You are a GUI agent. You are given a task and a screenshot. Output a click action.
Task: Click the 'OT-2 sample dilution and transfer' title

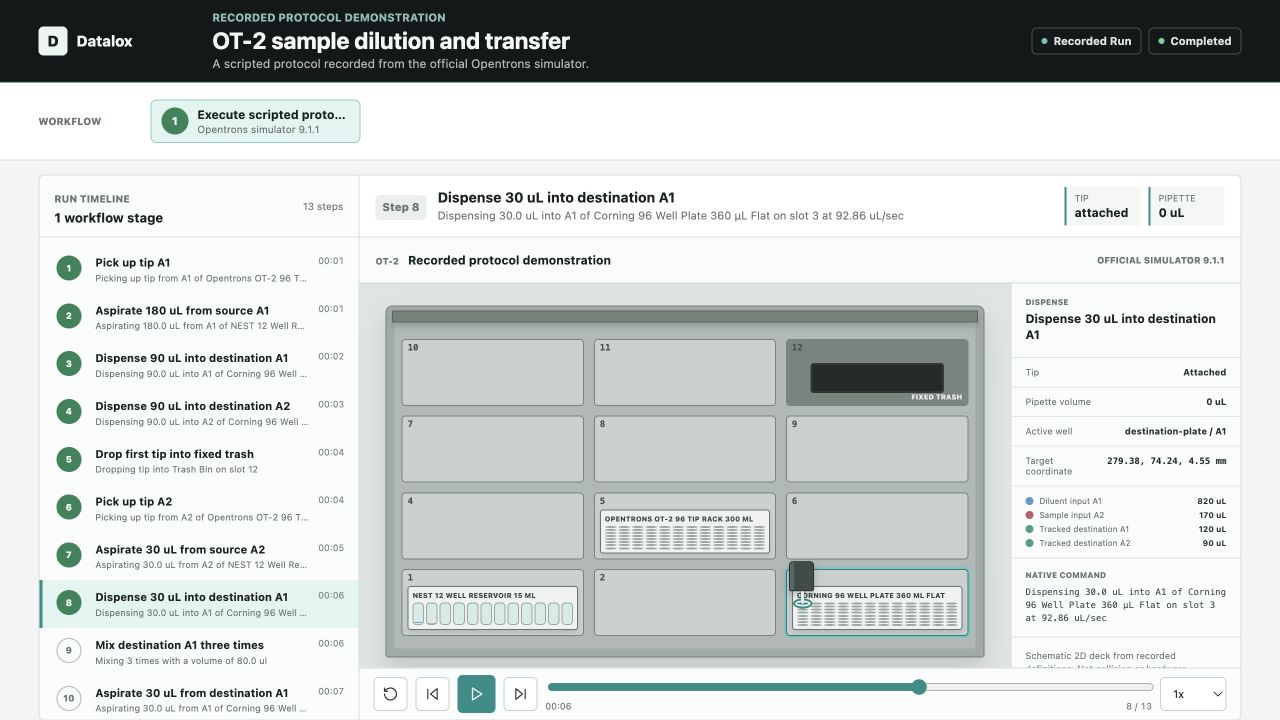391,41
